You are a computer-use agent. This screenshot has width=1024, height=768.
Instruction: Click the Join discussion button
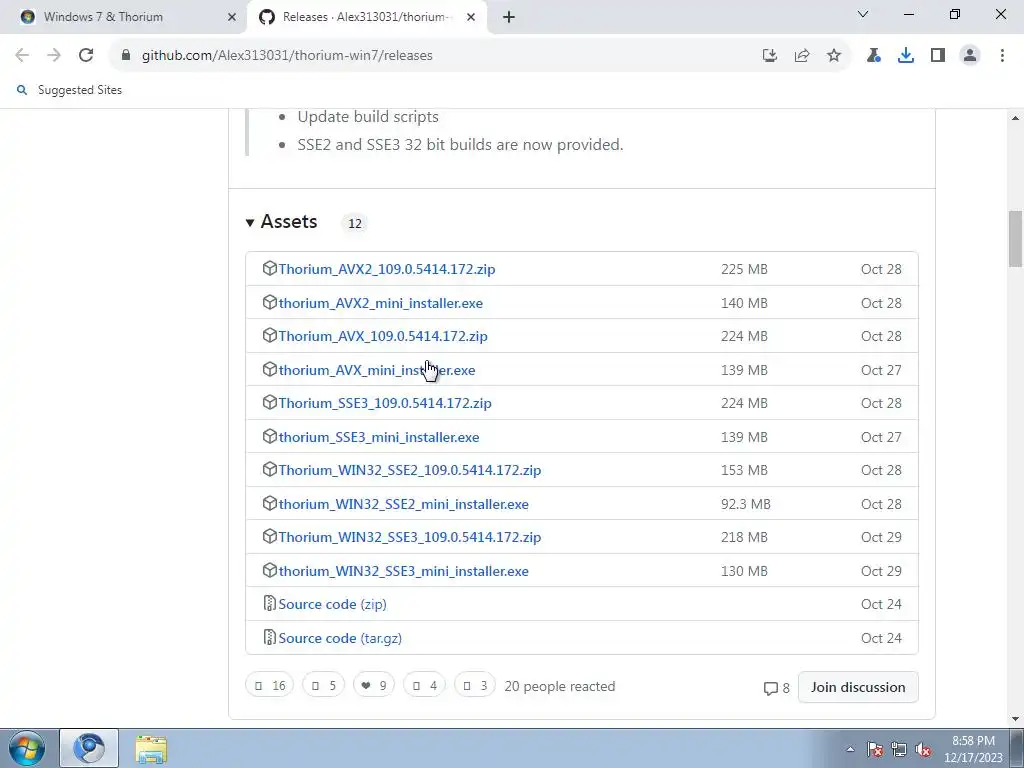coord(858,687)
